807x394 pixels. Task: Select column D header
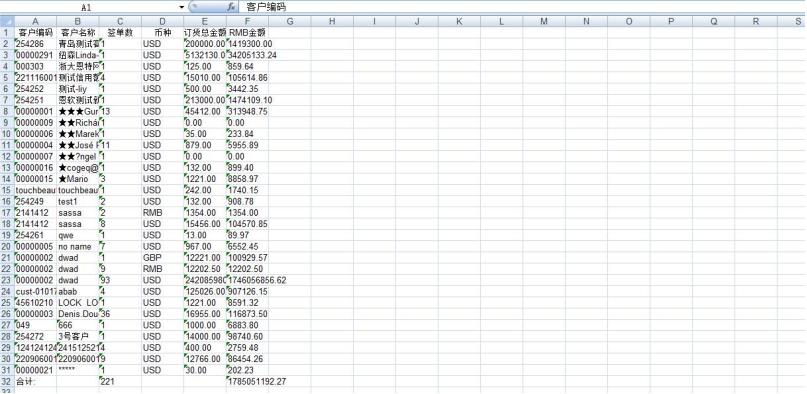tap(163, 21)
